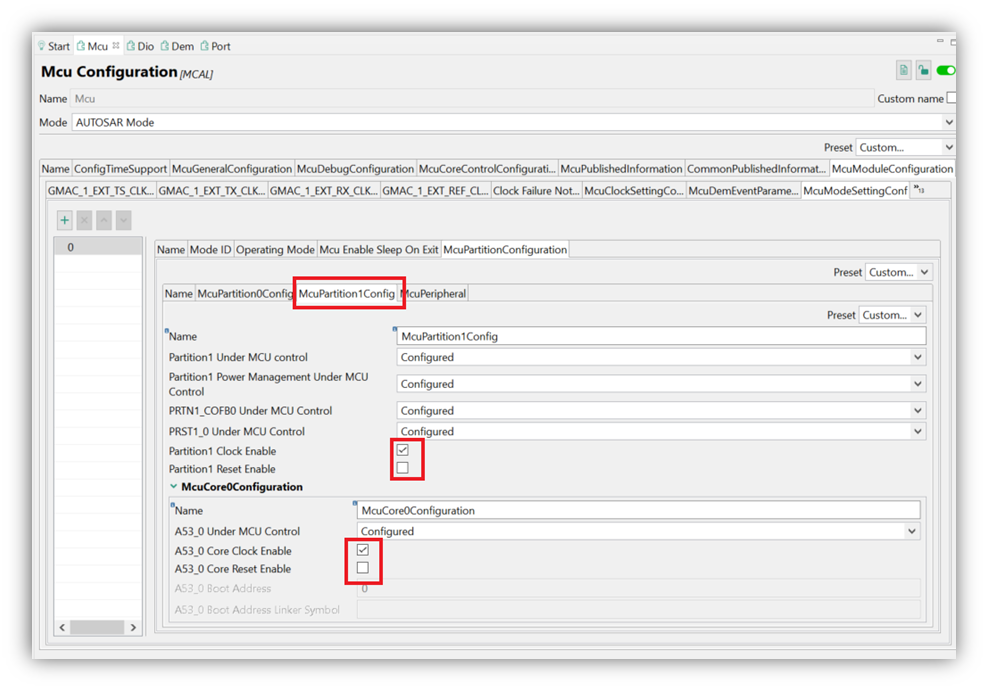Select the GMAC_1_EXT_TS_CLK tab
The image size is (988, 691).
(101, 190)
